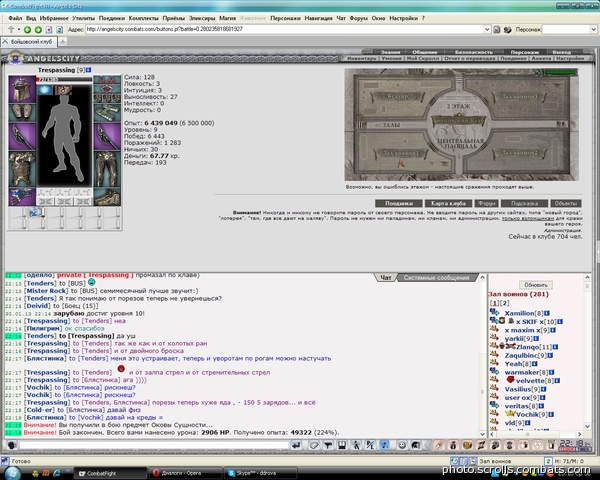The height and width of the screenshot is (480, 600).
Task: Click the helmet equipment slot
Action: 22,89
